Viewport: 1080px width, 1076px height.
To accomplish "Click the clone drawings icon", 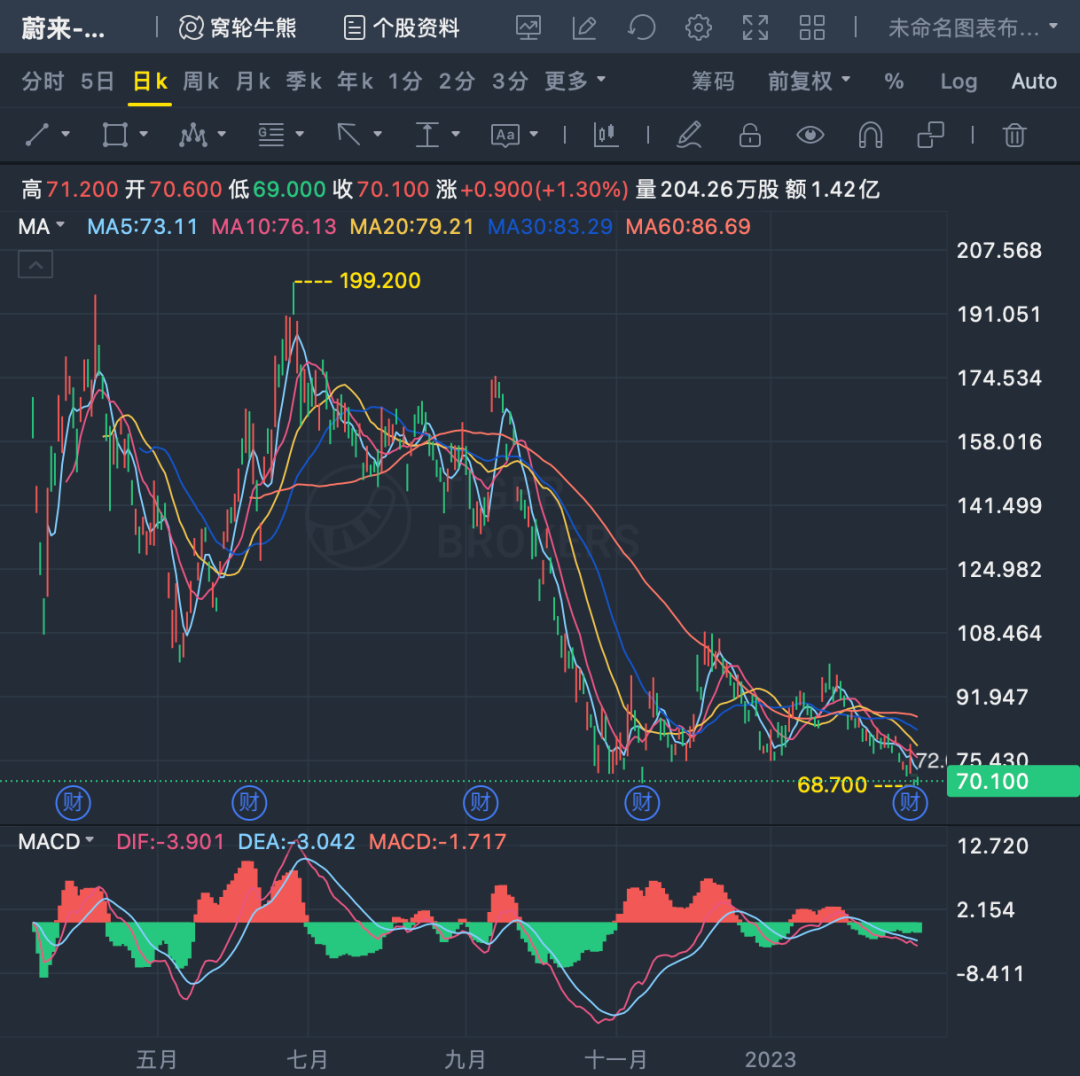I will [x=930, y=134].
